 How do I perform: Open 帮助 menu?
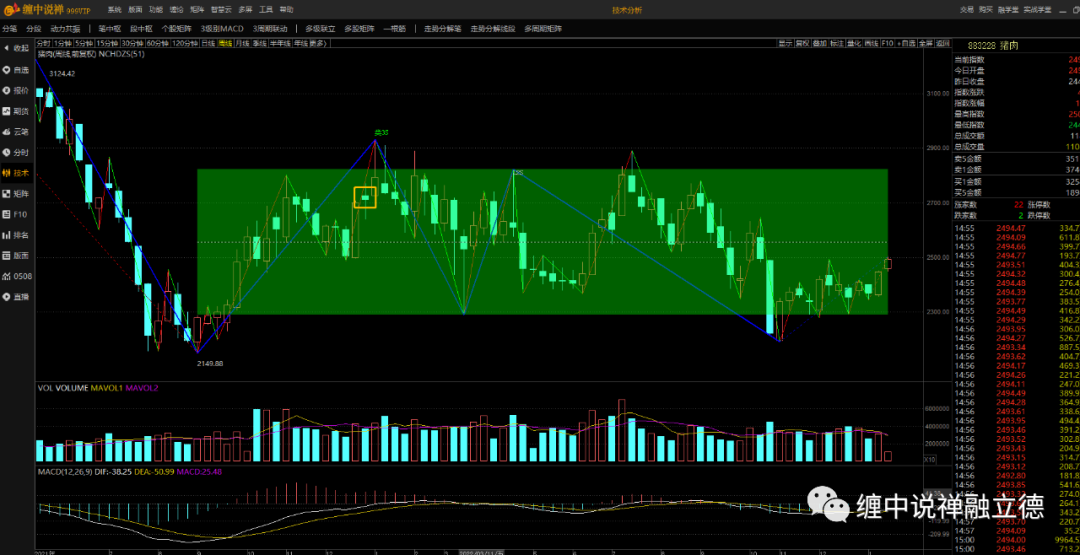tap(287, 10)
